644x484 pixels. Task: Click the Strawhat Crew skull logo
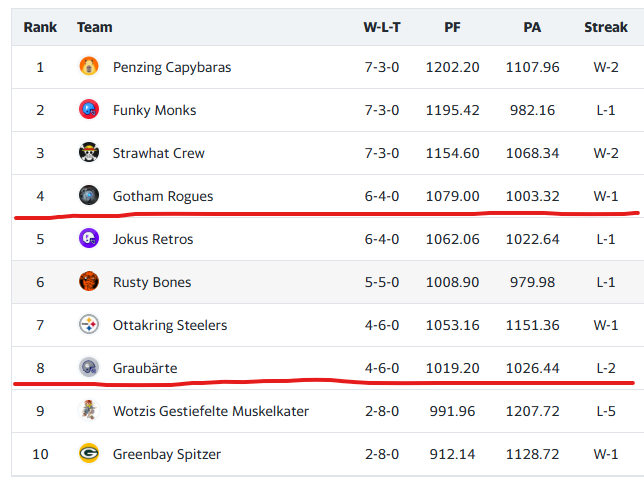coord(89,153)
